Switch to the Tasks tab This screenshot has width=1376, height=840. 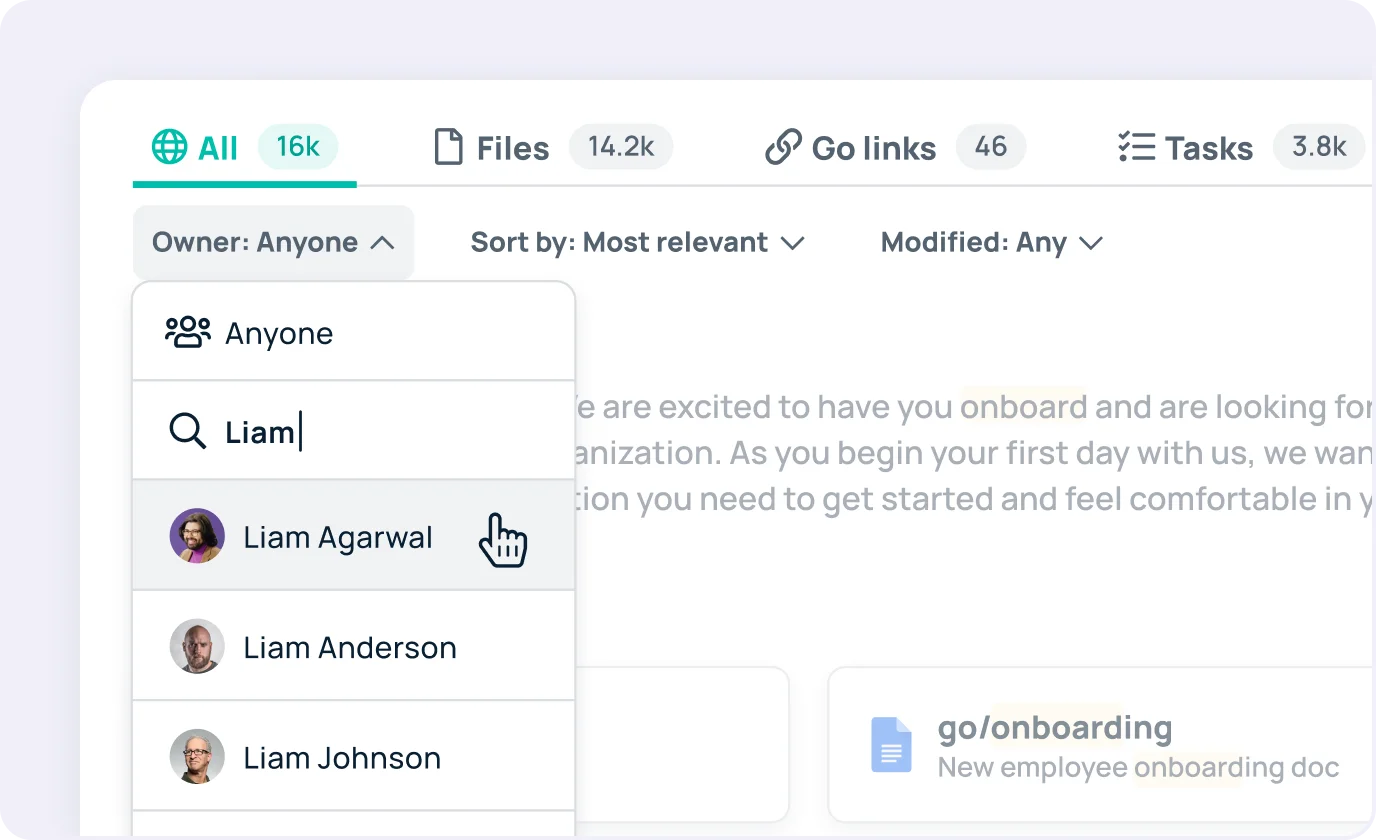pyautogui.click(x=1208, y=148)
